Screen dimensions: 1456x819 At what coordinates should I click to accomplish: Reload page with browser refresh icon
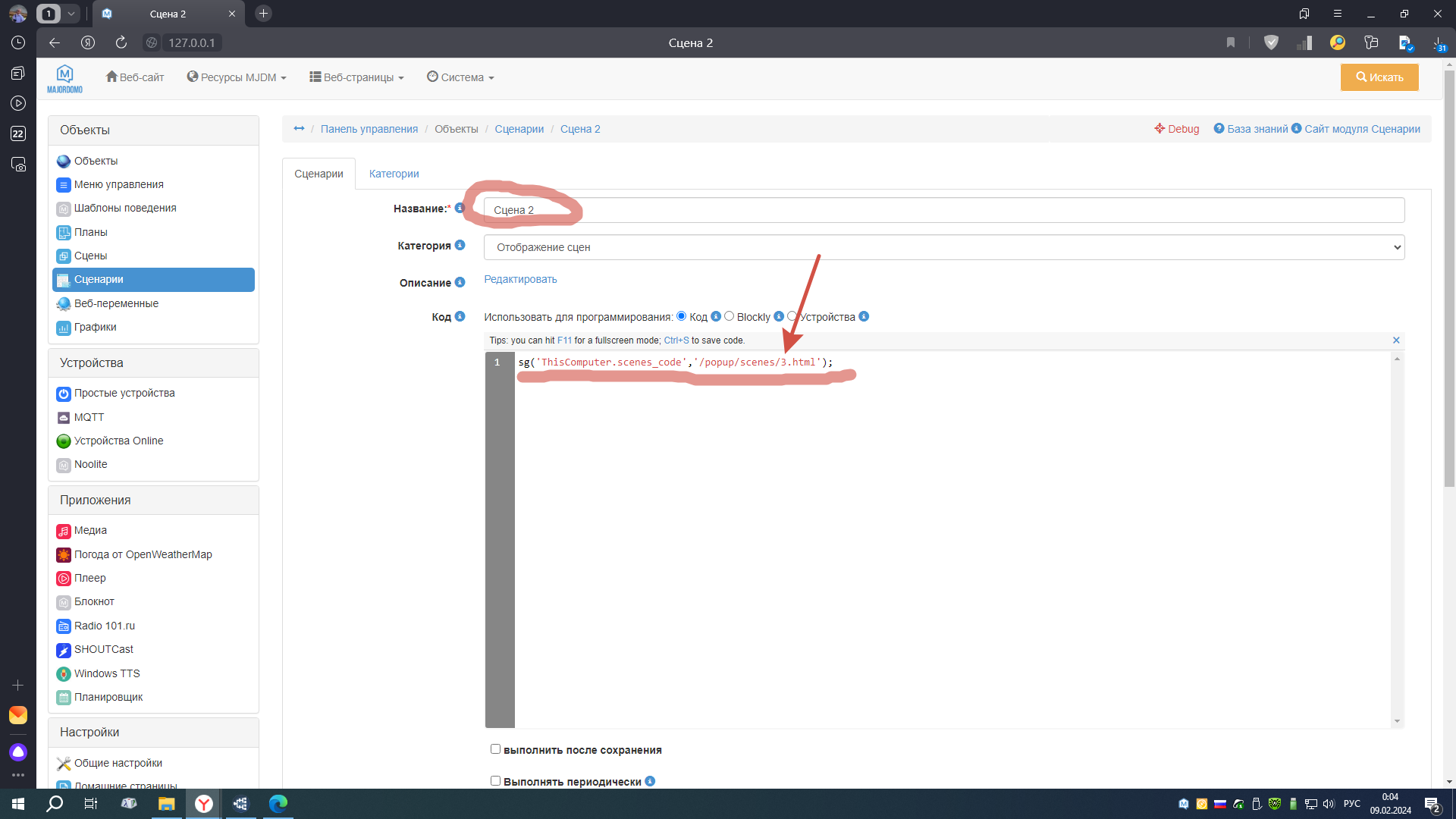tap(121, 42)
